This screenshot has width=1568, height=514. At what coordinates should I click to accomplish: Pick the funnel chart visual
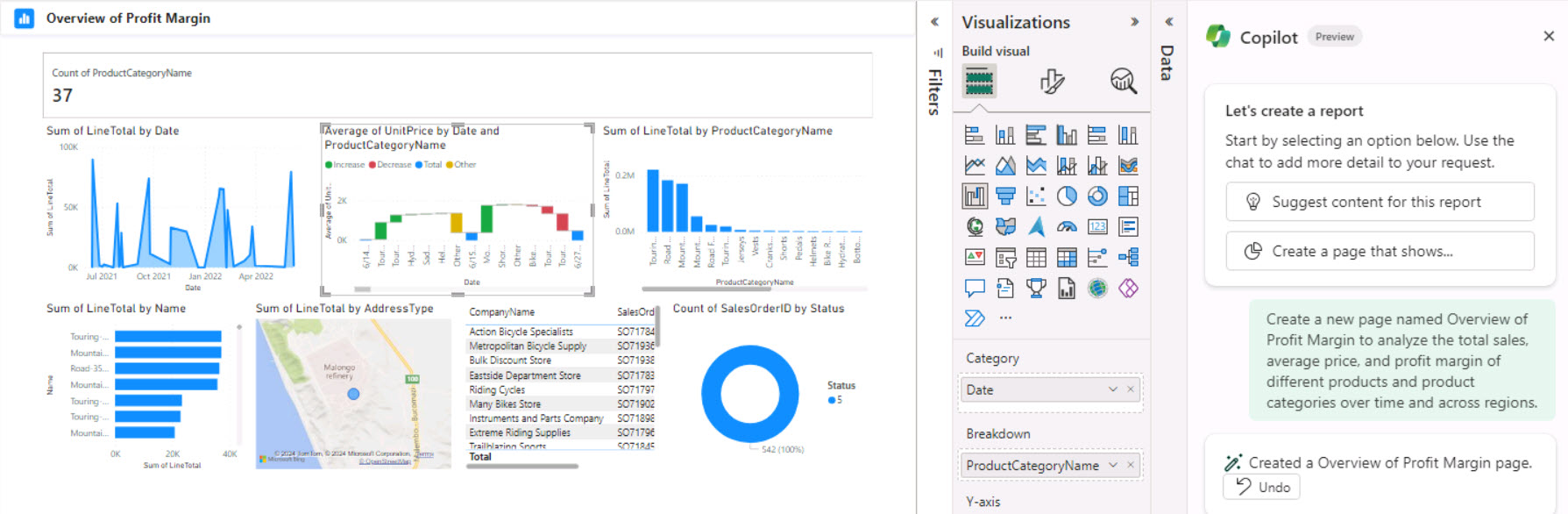(x=1005, y=196)
